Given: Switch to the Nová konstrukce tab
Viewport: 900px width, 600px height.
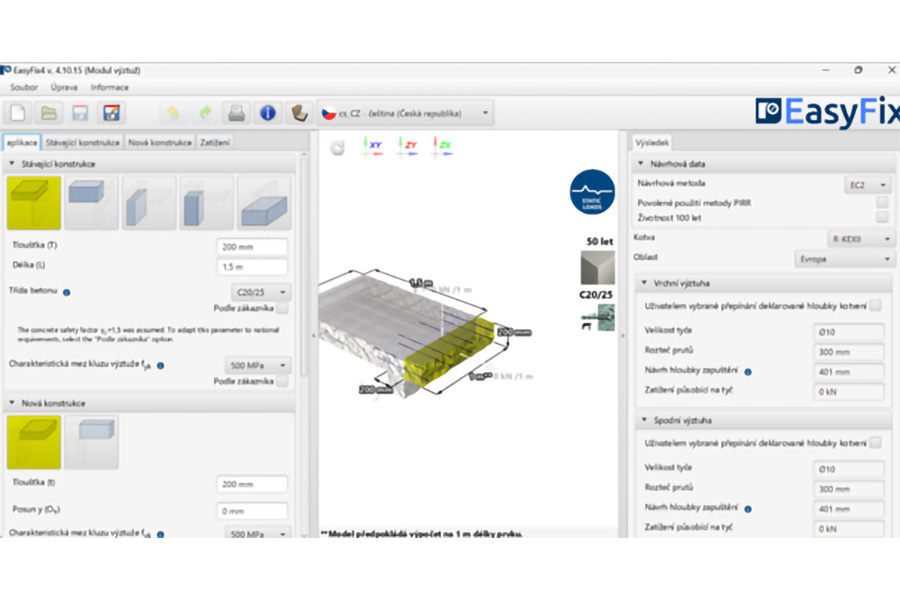Looking at the screenshot, I should (160, 142).
